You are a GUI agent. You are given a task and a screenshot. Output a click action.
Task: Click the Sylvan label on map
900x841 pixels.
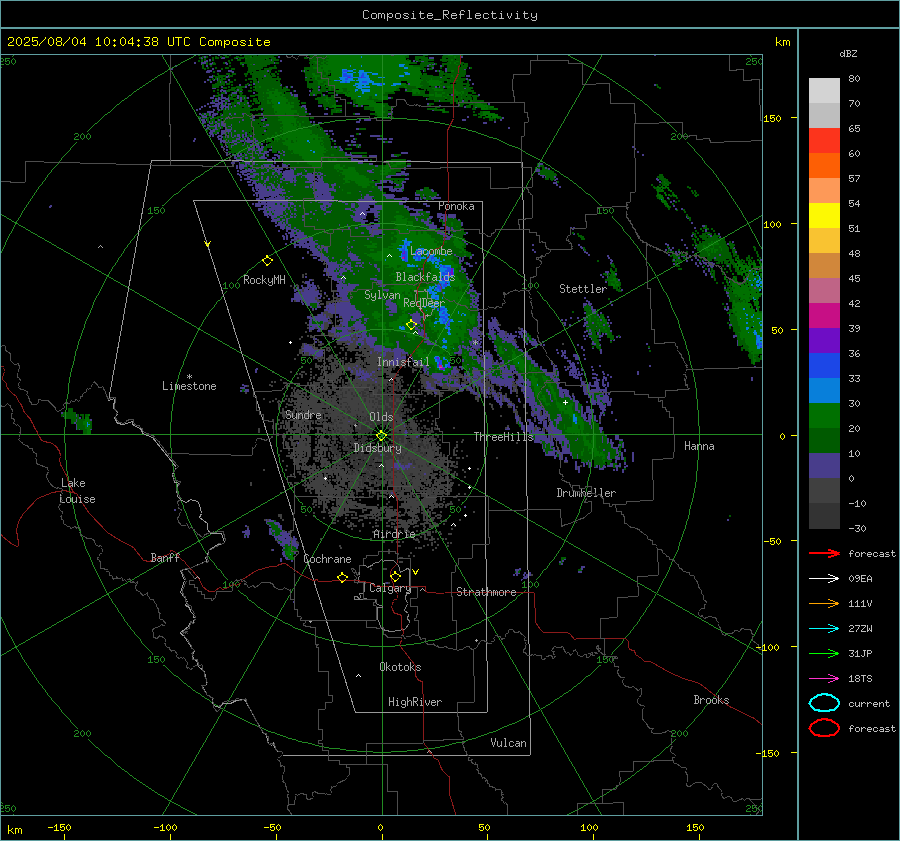[382, 295]
